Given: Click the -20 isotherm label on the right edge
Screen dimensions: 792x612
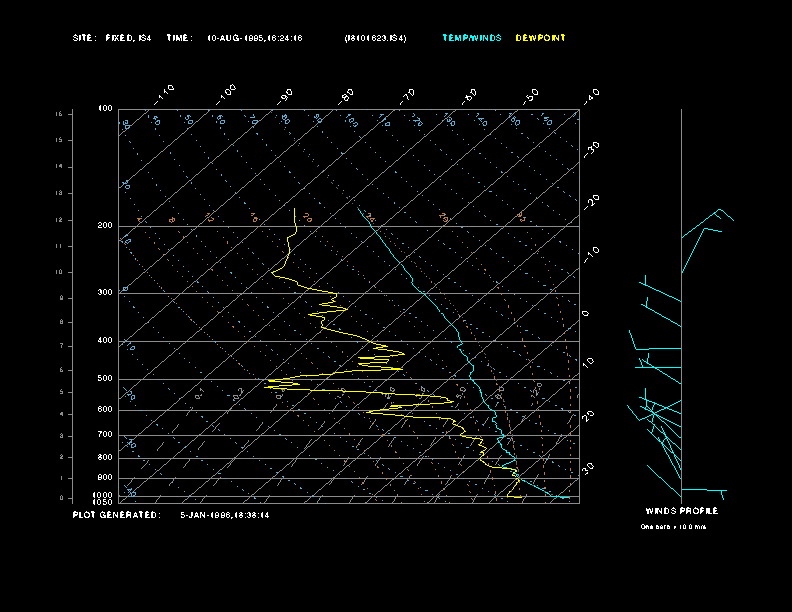Looking at the screenshot, I should (x=591, y=200).
